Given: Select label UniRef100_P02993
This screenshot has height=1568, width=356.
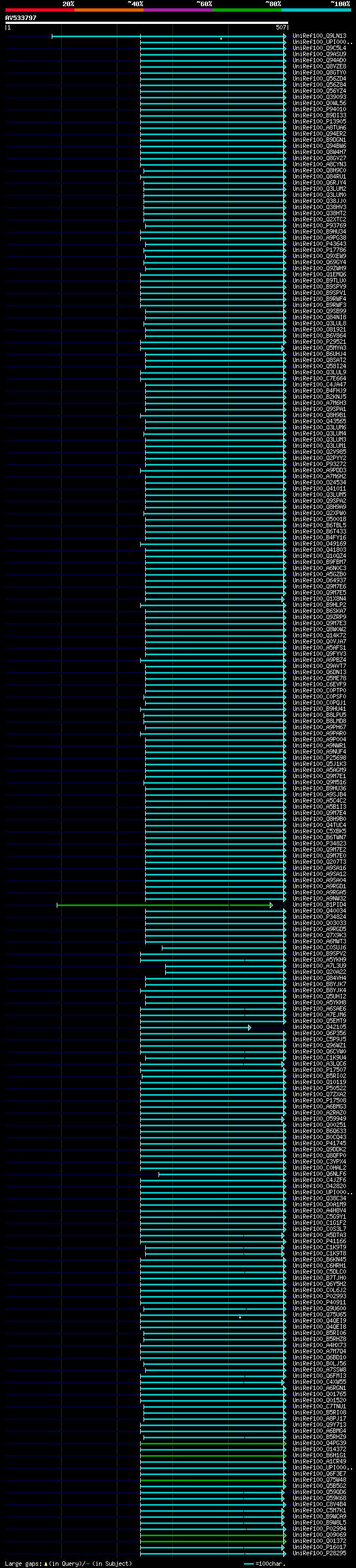Looking at the screenshot, I should 319,1297.
